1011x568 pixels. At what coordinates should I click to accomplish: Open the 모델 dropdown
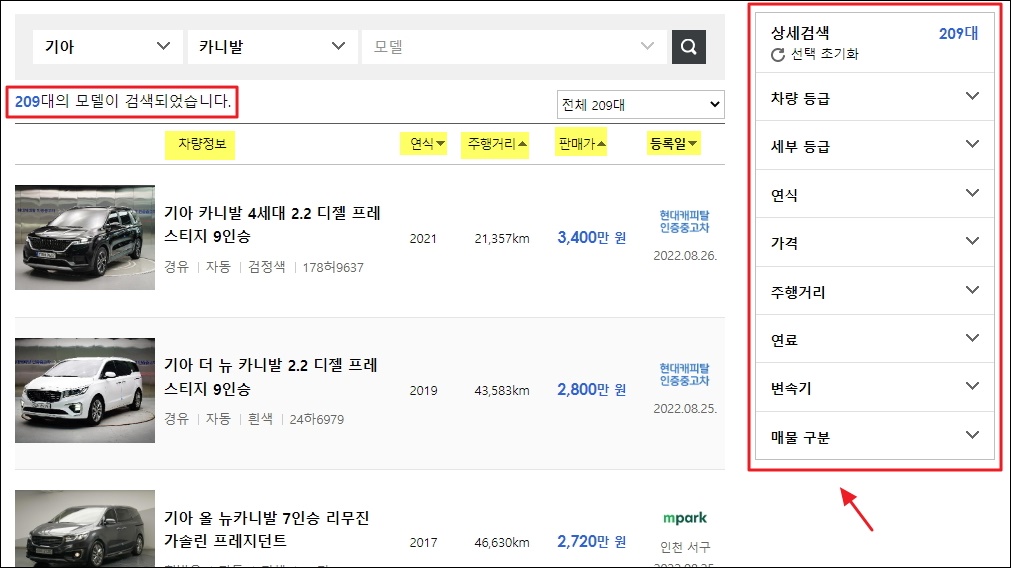(x=514, y=46)
